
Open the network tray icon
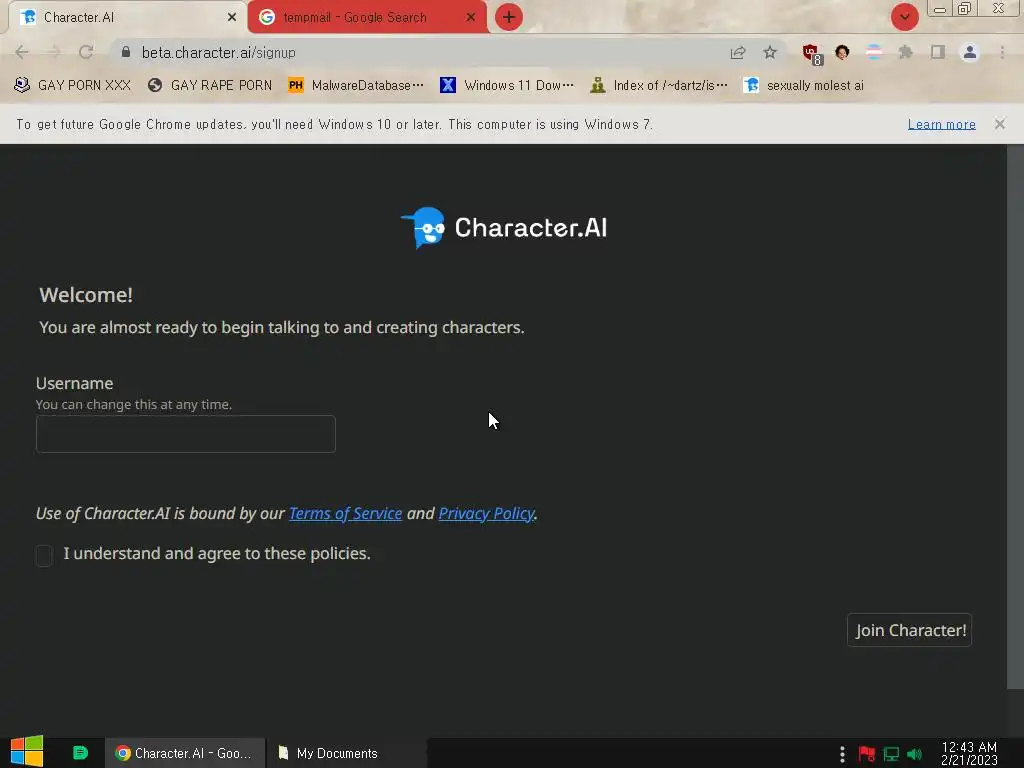(891, 754)
